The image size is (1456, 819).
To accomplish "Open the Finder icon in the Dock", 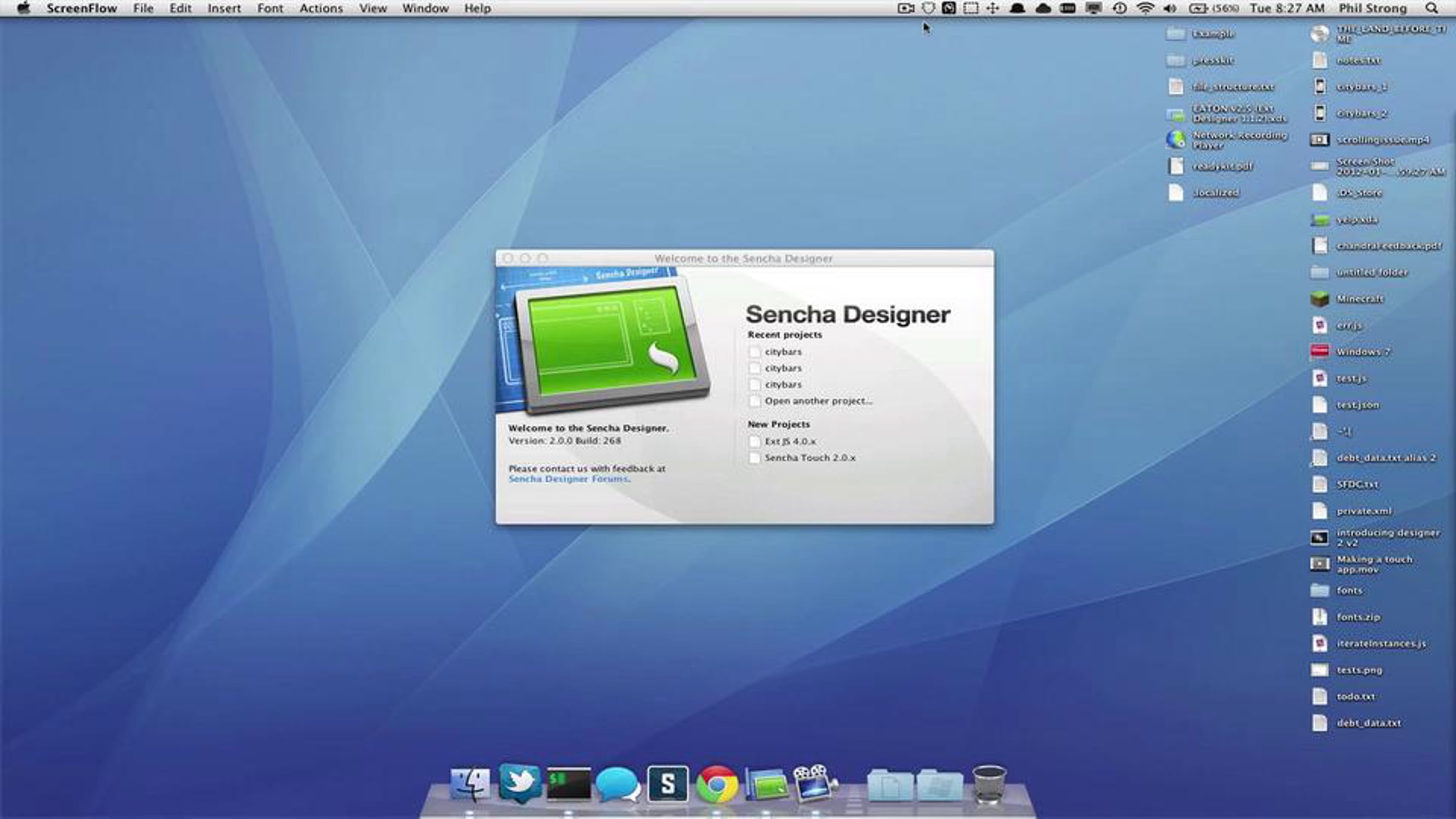I will pos(470,784).
